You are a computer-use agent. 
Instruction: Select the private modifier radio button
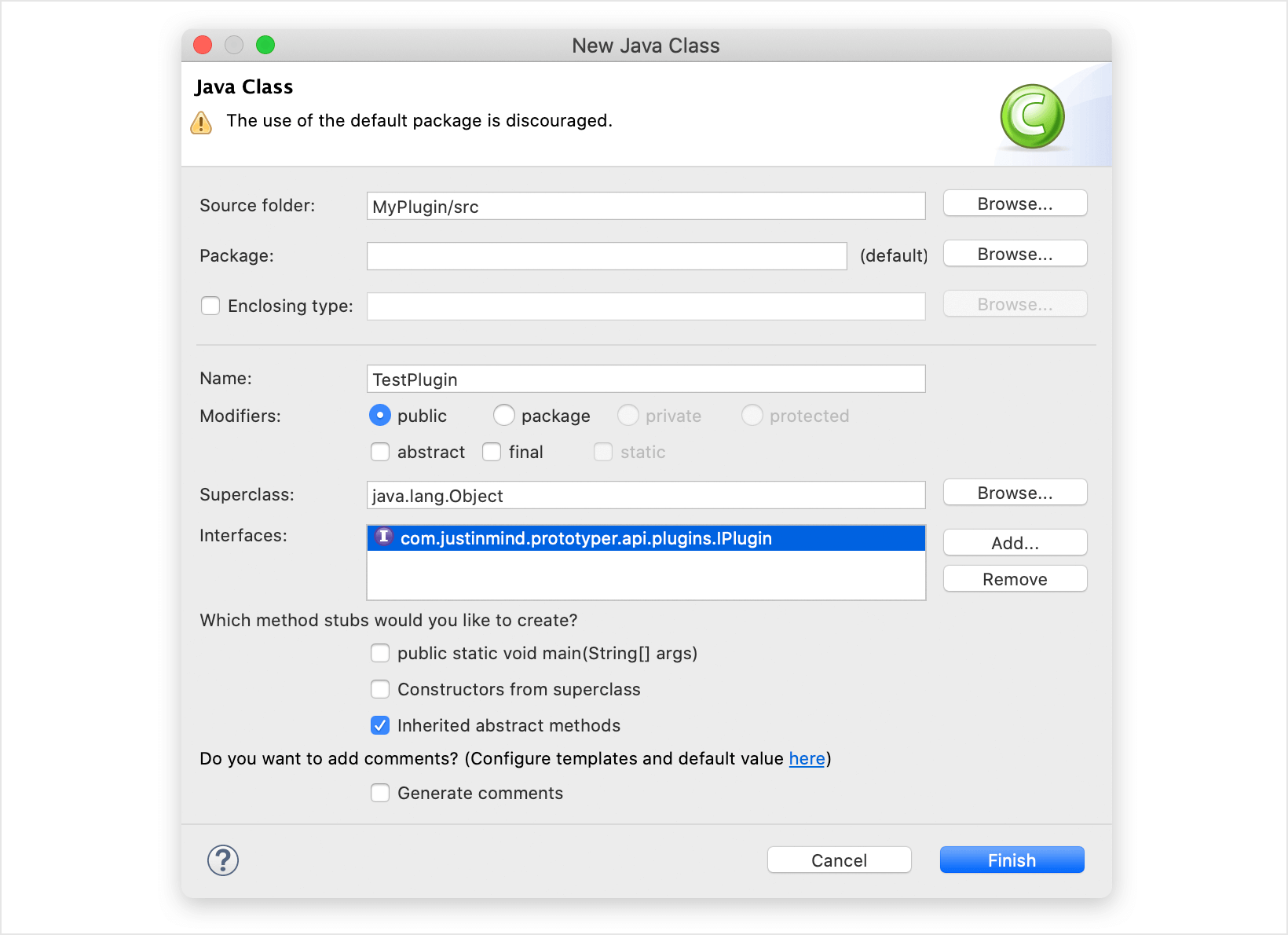628,415
